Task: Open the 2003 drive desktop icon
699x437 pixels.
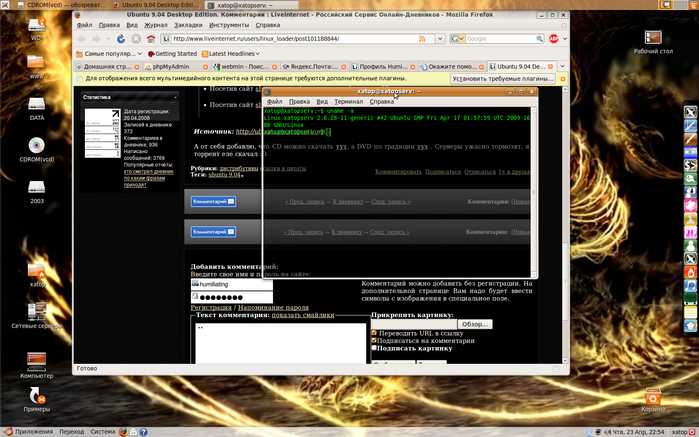Action: 37,192
